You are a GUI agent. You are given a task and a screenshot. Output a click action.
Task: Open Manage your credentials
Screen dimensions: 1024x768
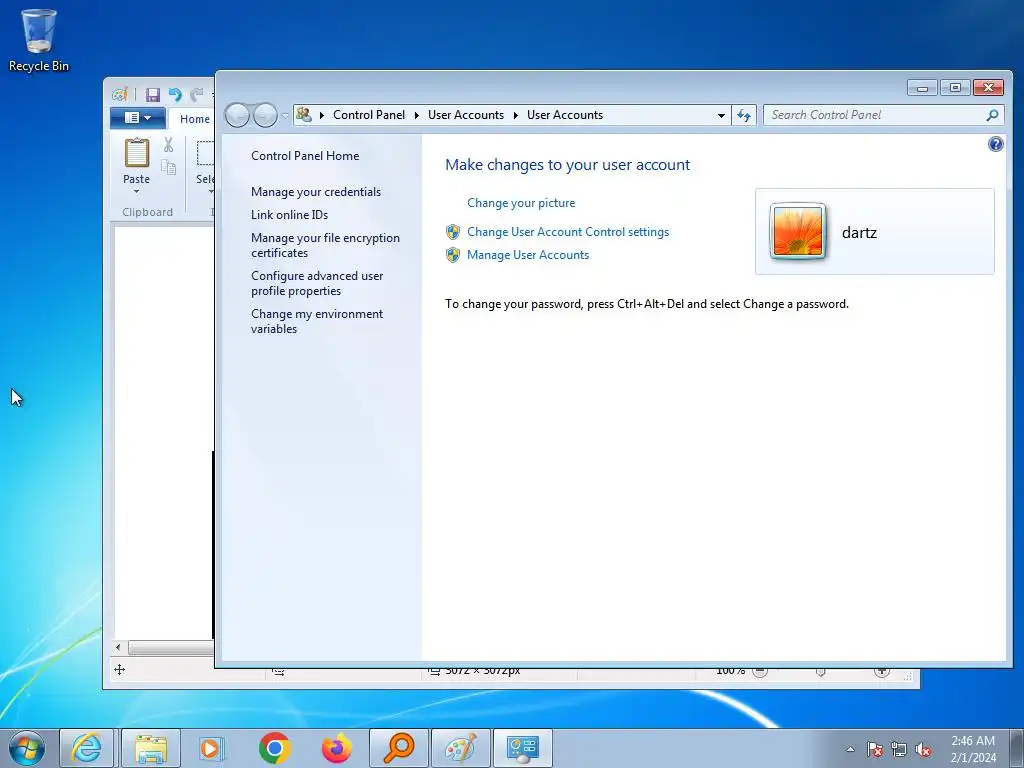point(316,191)
